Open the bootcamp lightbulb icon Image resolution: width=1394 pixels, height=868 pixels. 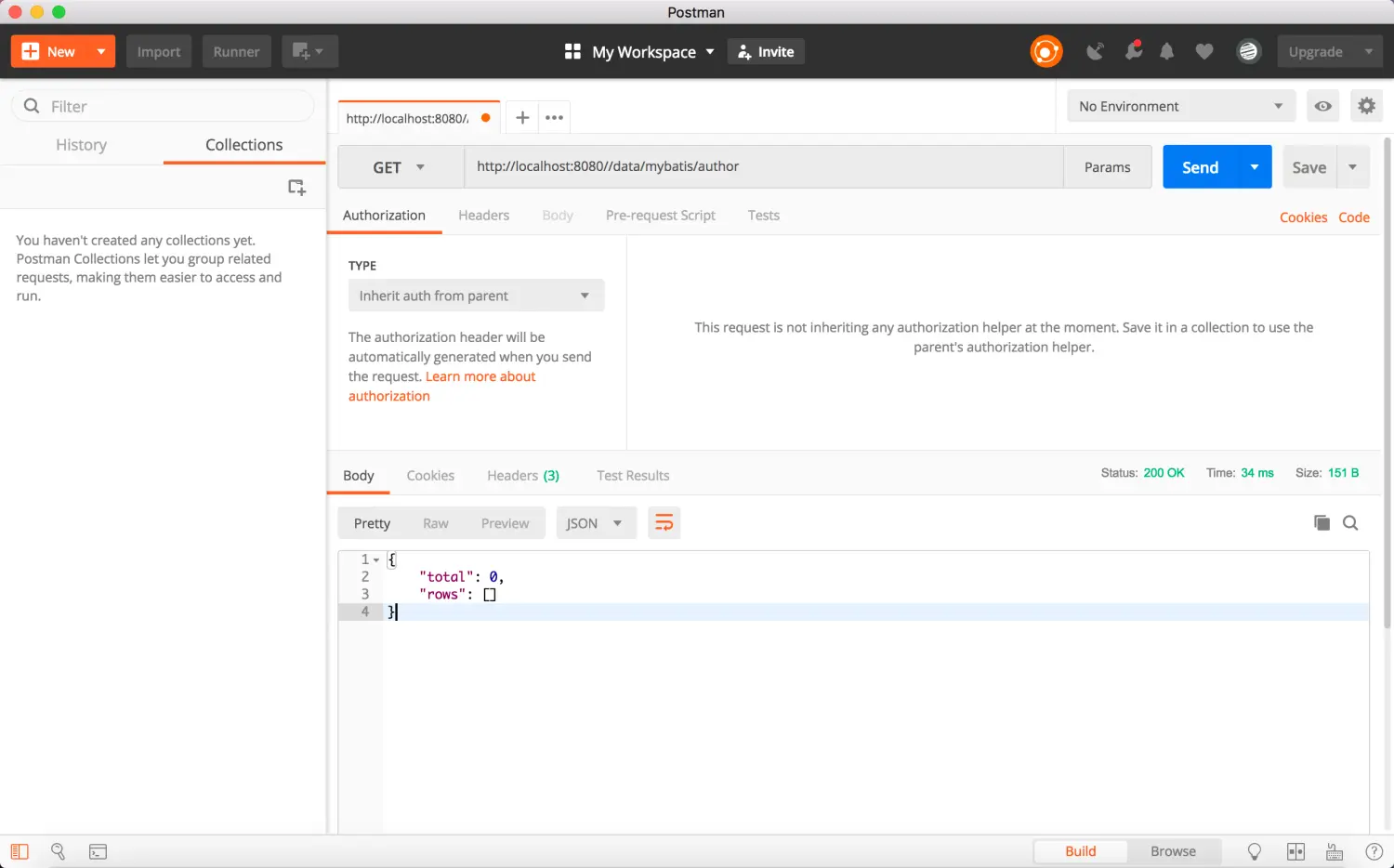[1254, 851]
